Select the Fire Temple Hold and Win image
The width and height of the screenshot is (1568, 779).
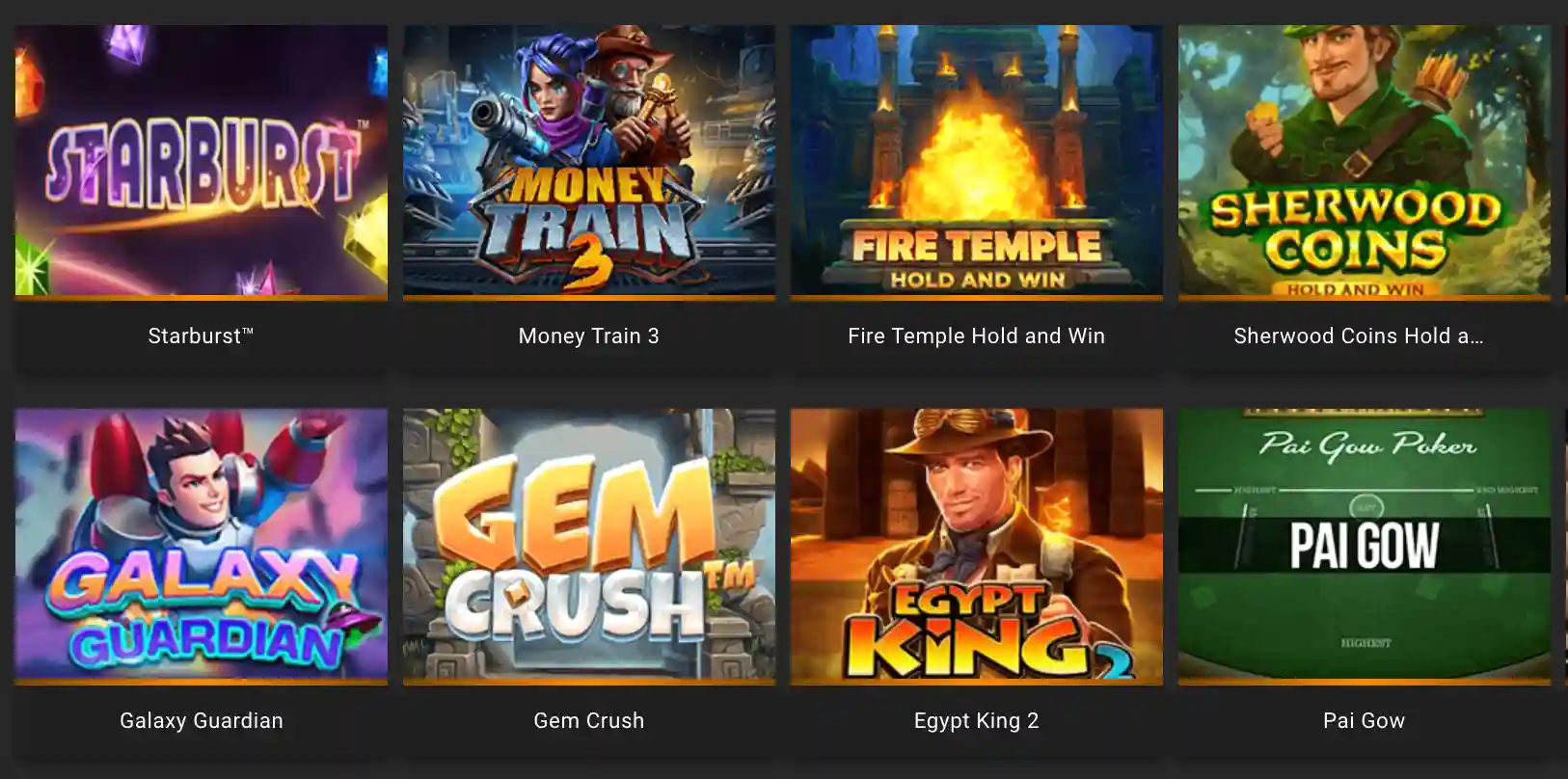coord(976,160)
